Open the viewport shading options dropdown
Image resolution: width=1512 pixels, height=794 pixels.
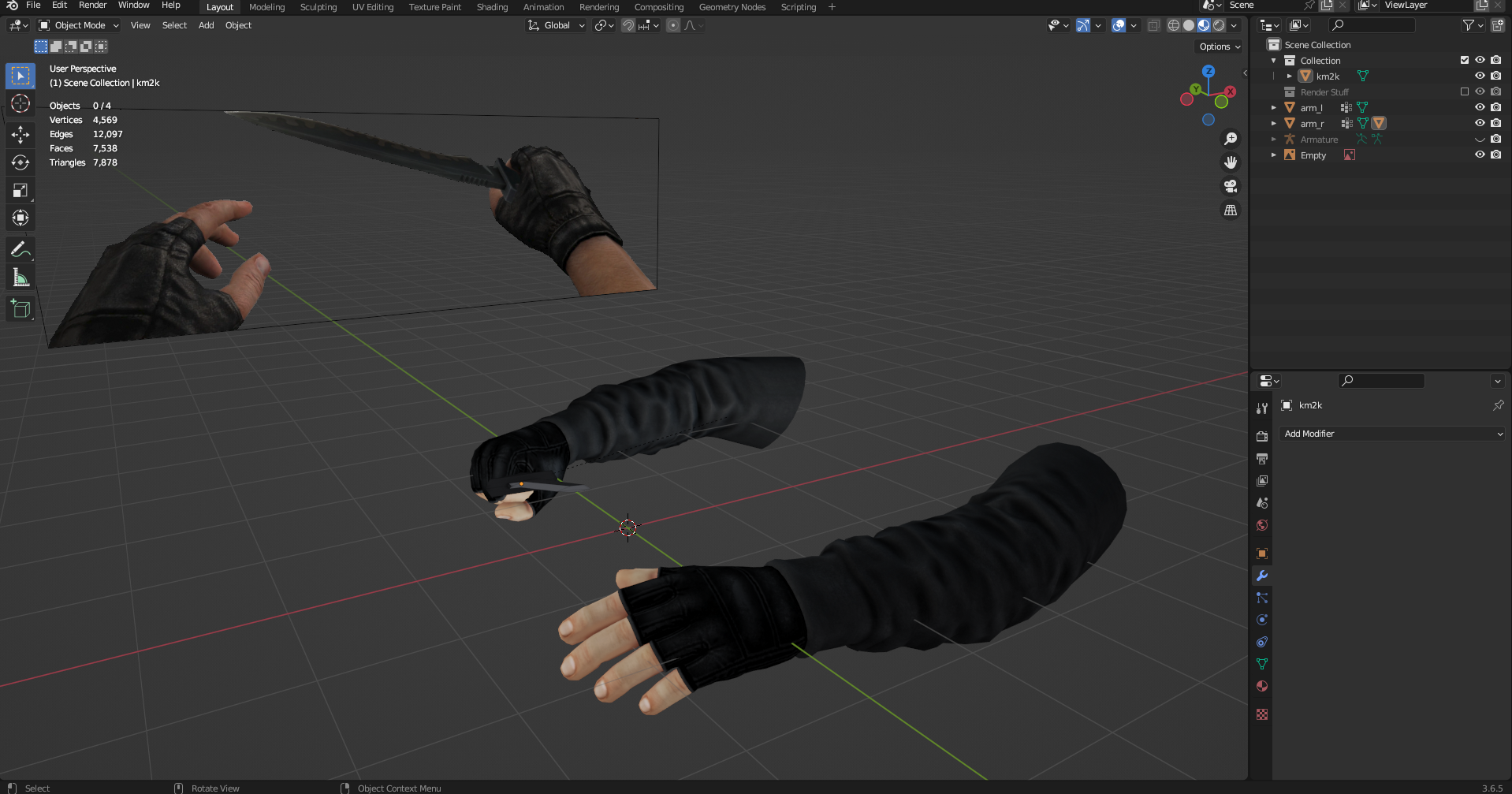point(1235,25)
